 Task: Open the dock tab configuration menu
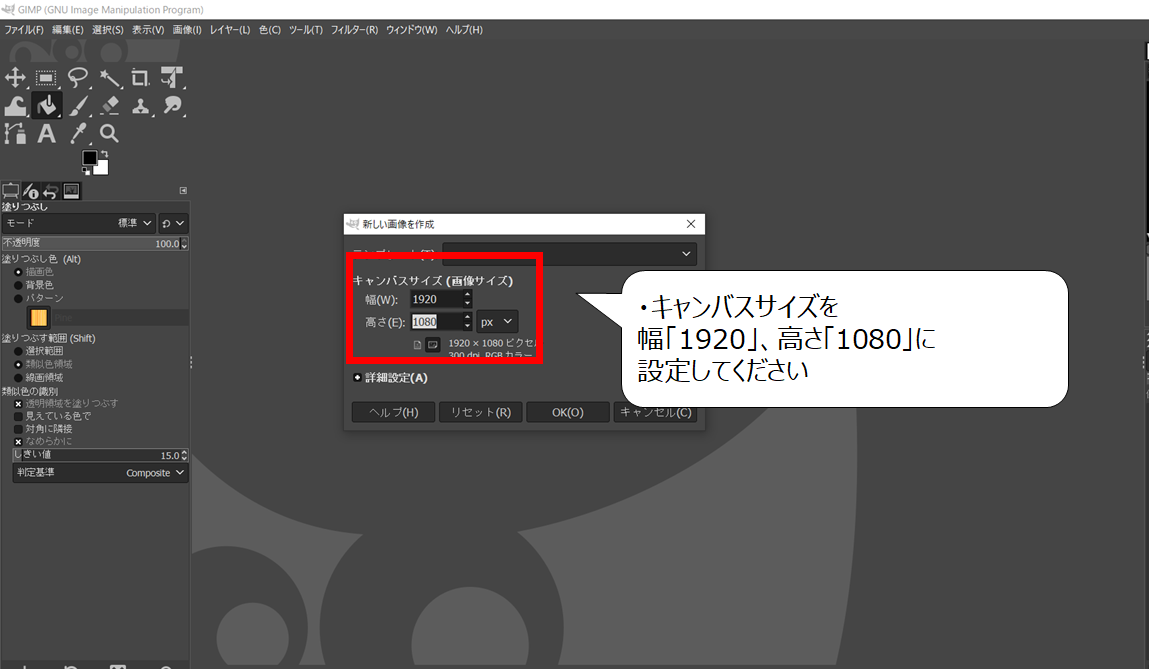(x=183, y=191)
